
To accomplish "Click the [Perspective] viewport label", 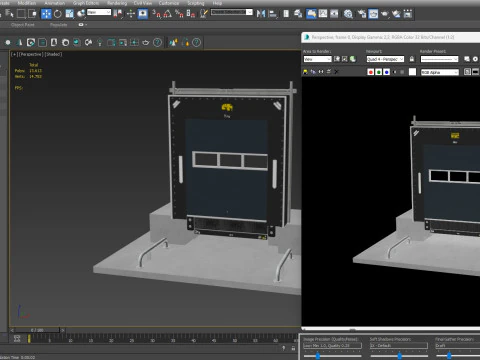I will (x=31, y=54).
